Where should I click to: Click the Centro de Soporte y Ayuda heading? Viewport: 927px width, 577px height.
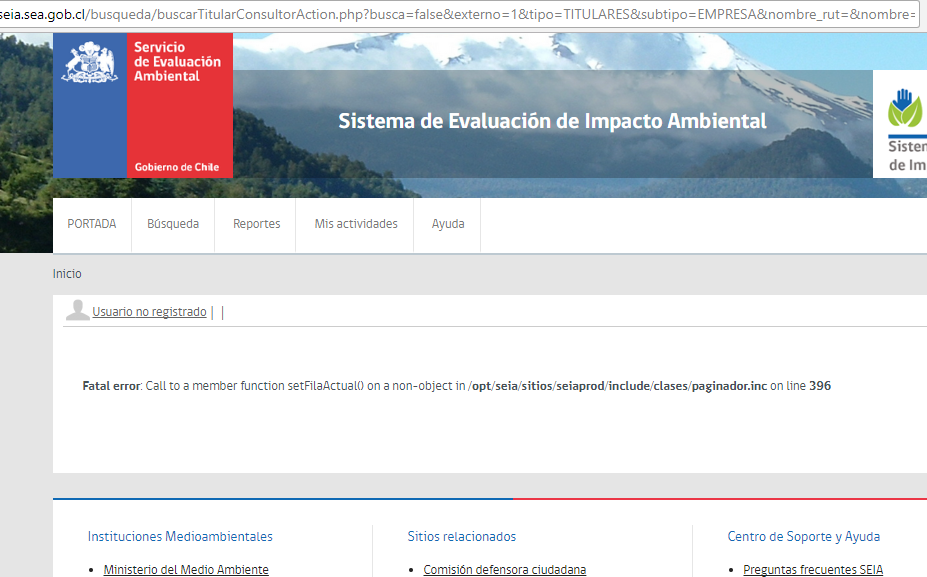tap(803, 536)
